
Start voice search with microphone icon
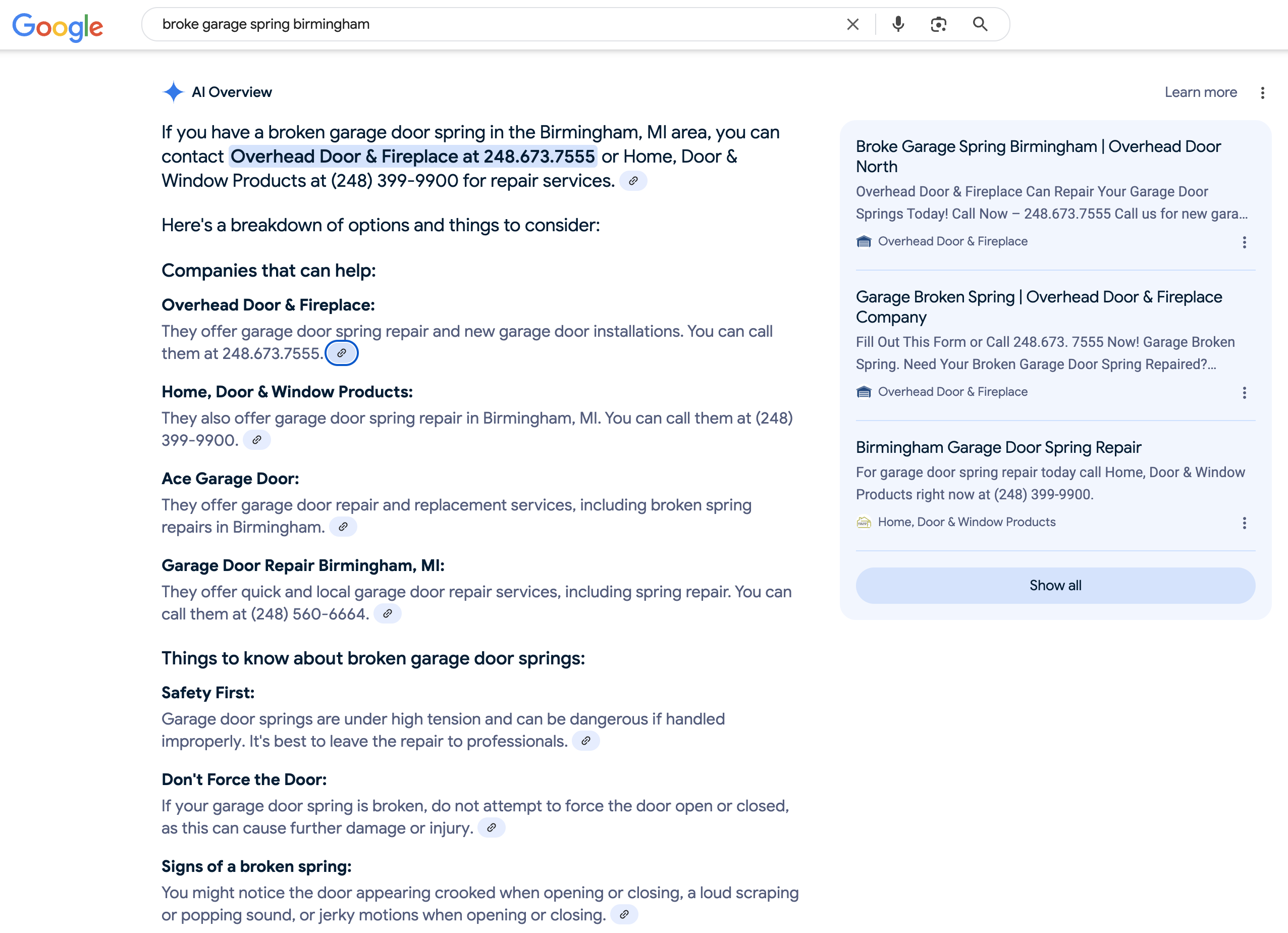898,24
